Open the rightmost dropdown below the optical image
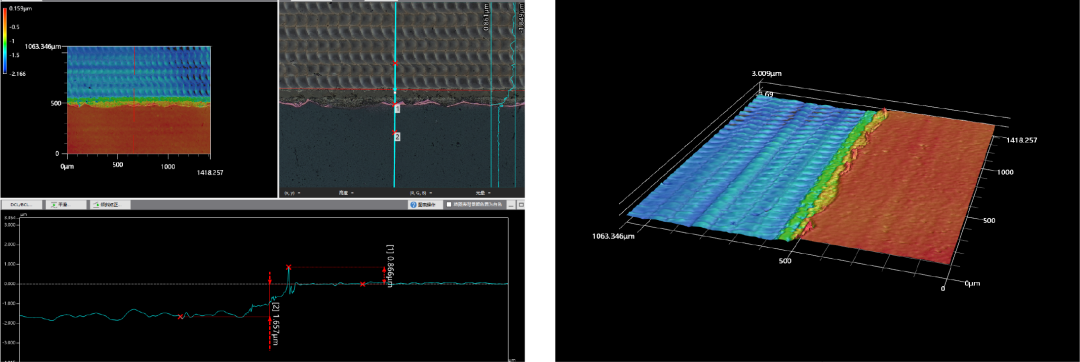 482,193
